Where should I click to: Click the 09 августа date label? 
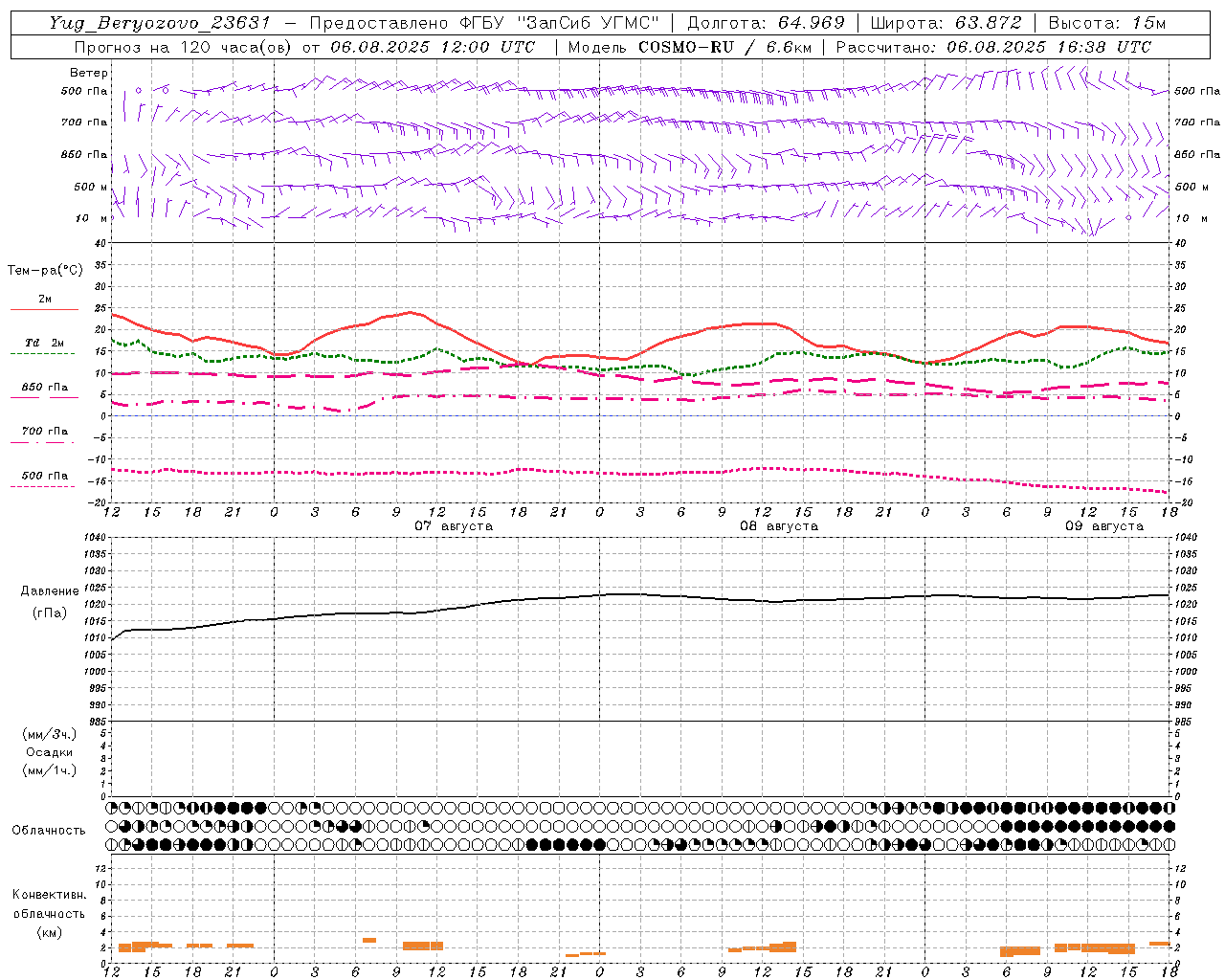1104,526
